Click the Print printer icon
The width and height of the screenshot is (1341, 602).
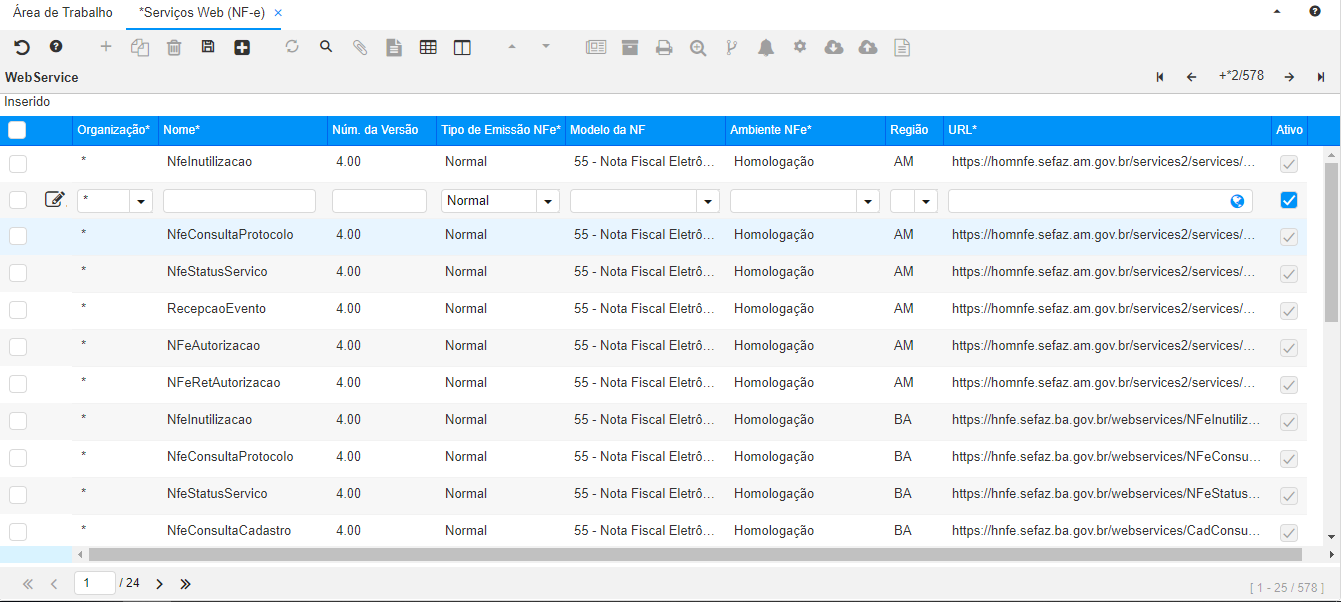pyautogui.click(x=664, y=47)
